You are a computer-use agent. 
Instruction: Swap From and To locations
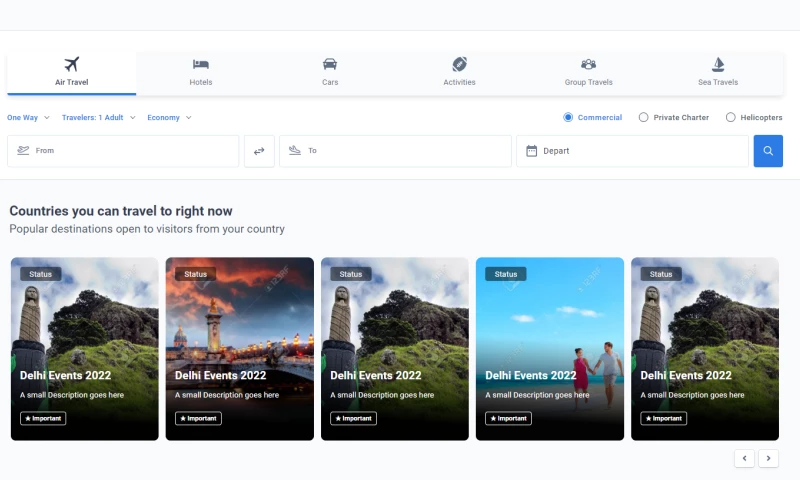(259, 151)
